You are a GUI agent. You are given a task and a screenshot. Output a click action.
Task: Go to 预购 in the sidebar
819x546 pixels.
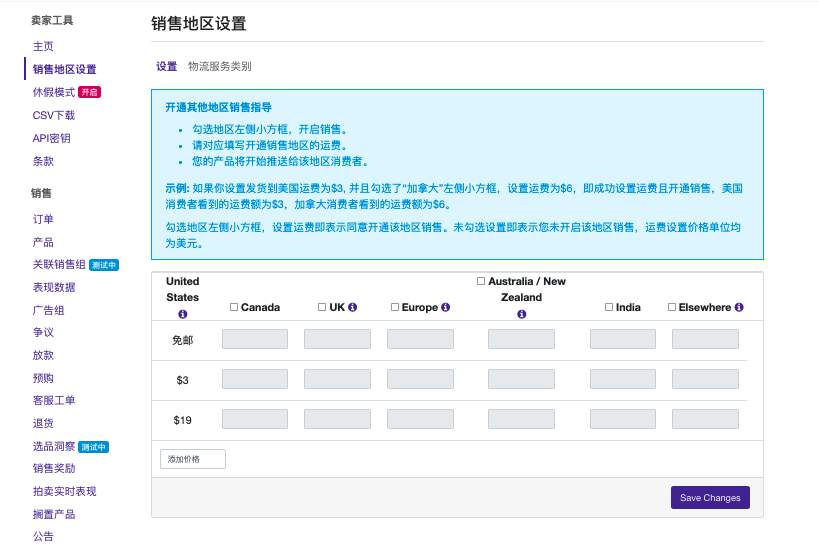pyautogui.click(x=43, y=378)
